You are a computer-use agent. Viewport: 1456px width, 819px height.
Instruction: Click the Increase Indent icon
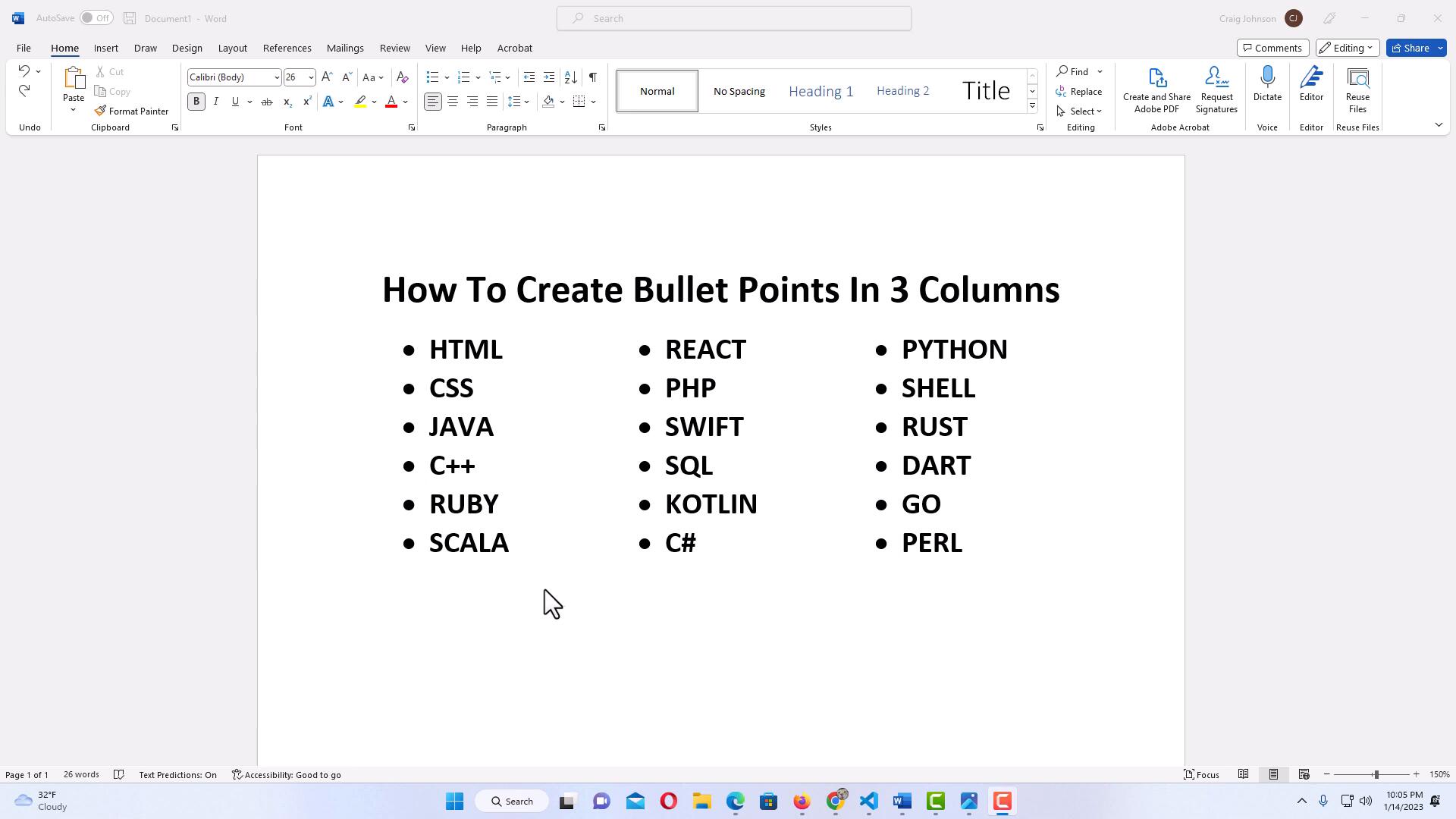(x=549, y=77)
